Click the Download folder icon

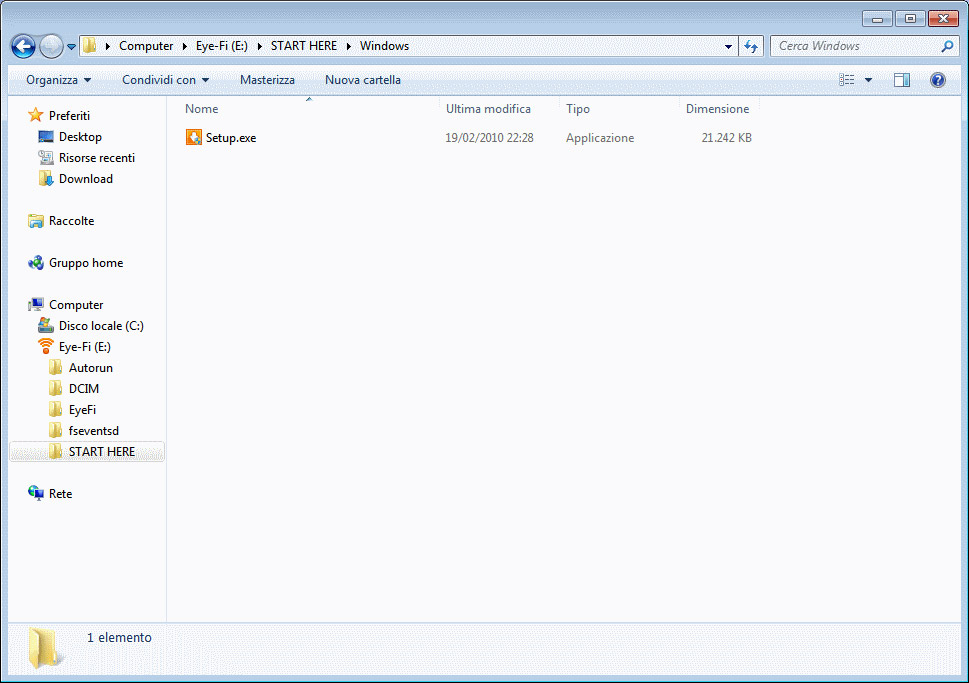(46, 179)
